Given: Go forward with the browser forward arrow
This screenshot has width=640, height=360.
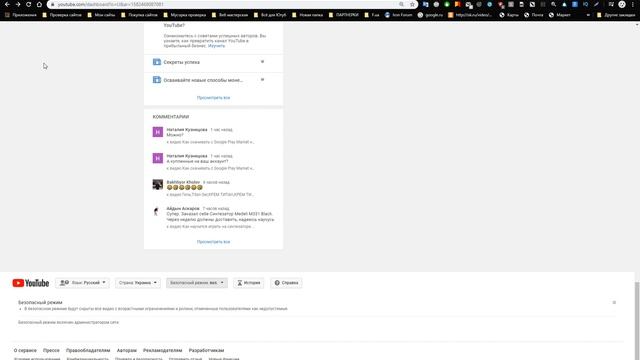Looking at the screenshot, I should tap(18, 4).
